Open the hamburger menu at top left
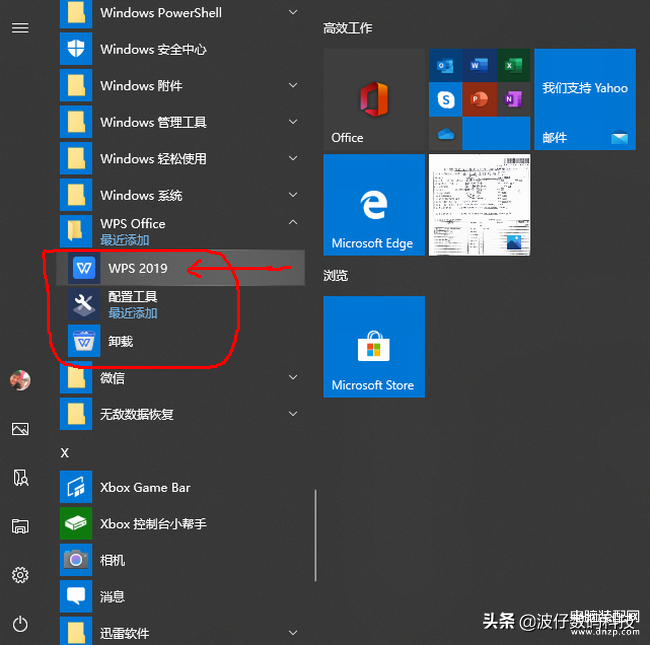Image resolution: width=650 pixels, height=645 pixels. (x=20, y=28)
